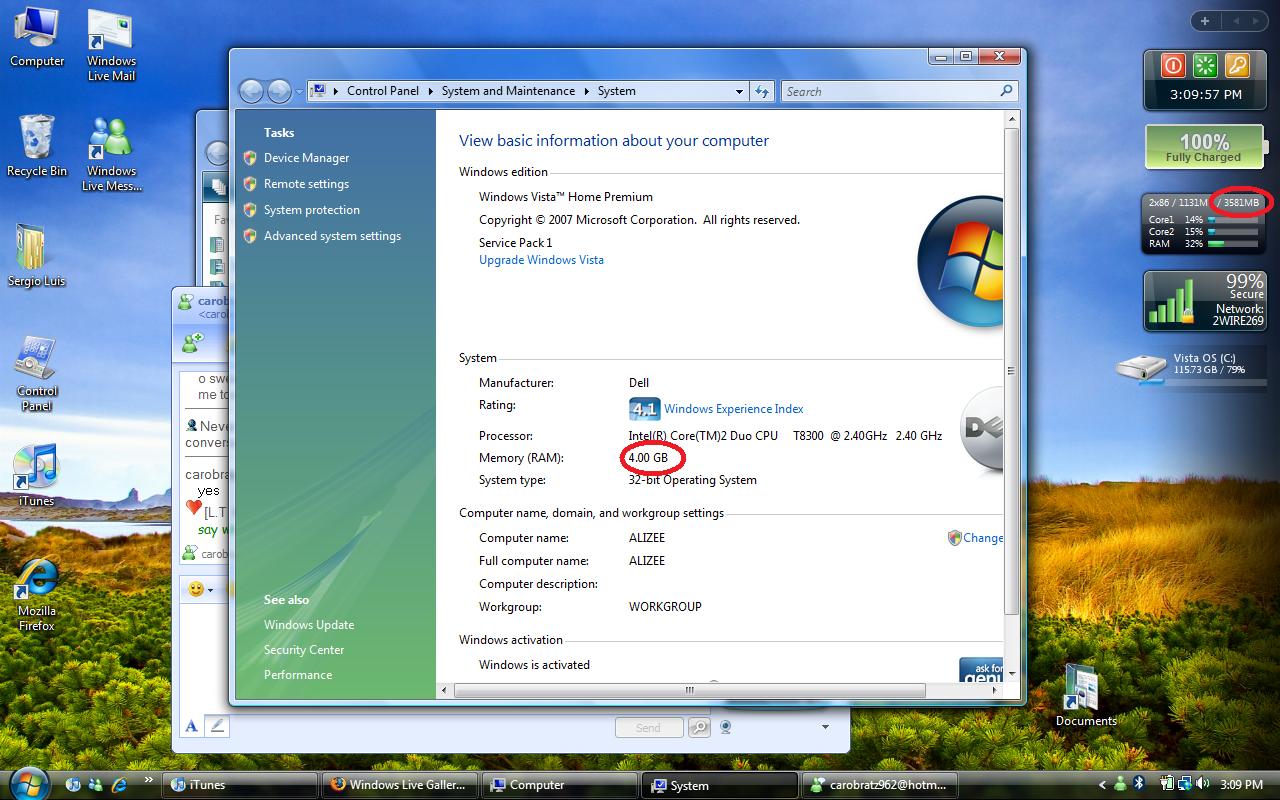
Task: Click the sidebar previous gadgets arrow
Action: click(x=1235, y=21)
